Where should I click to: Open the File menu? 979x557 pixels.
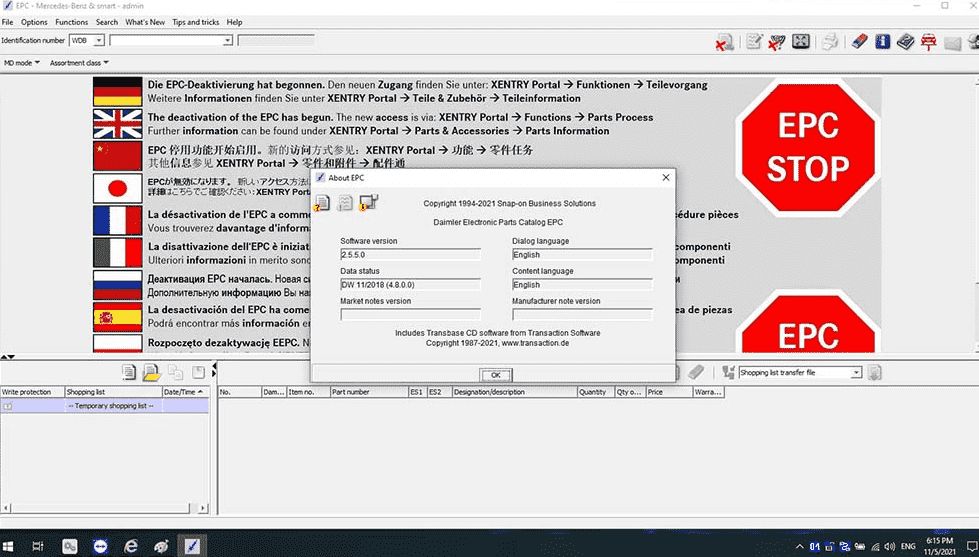coord(7,22)
